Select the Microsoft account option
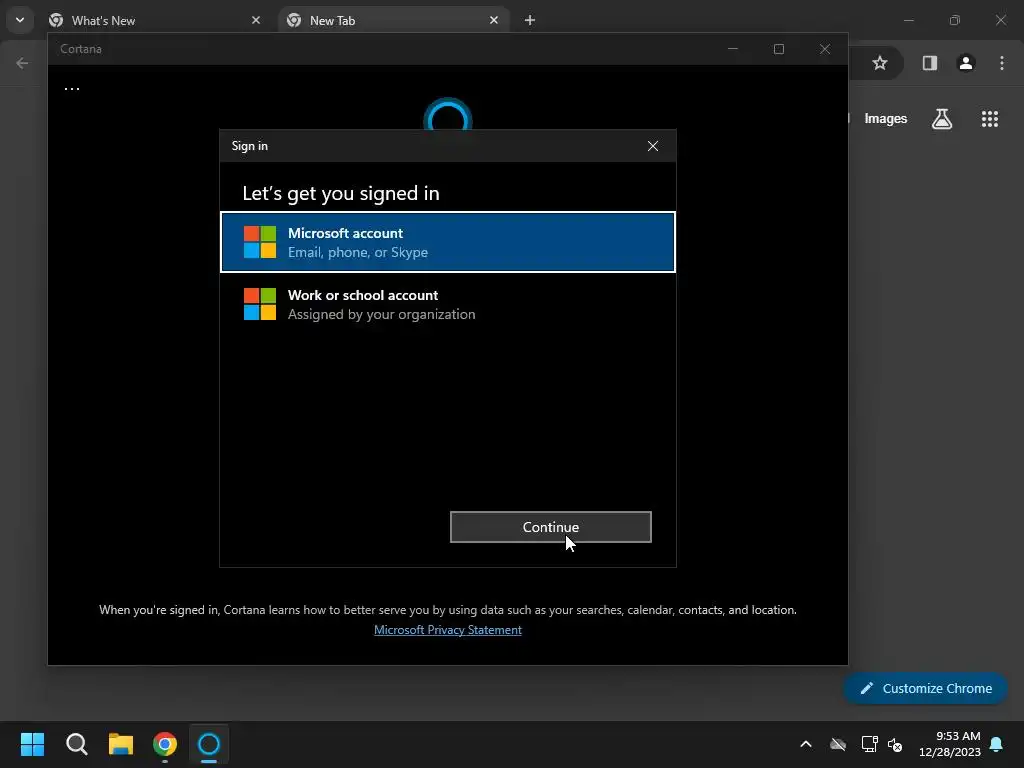This screenshot has width=1024, height=768. [x=447, y=242]
